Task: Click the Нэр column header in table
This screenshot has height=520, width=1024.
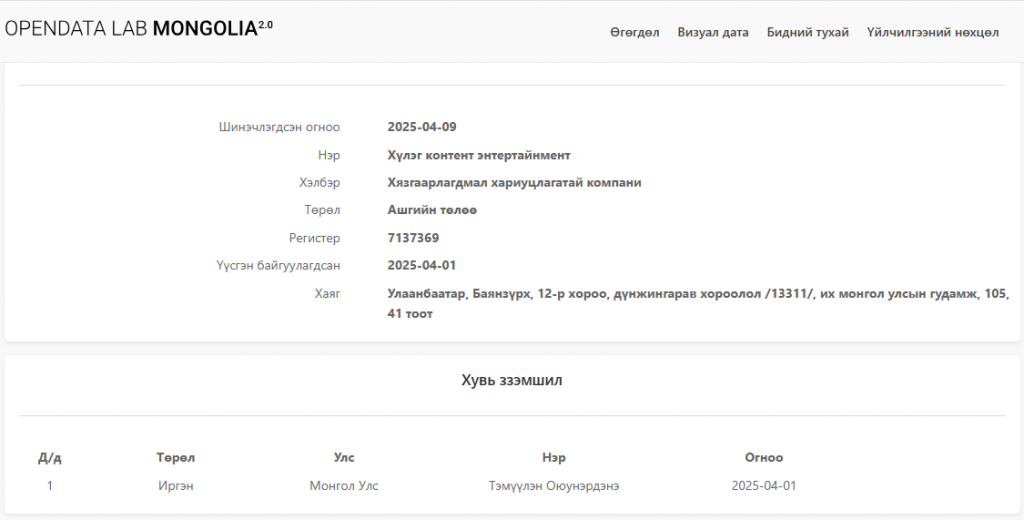Action: [x=554, y=458]
